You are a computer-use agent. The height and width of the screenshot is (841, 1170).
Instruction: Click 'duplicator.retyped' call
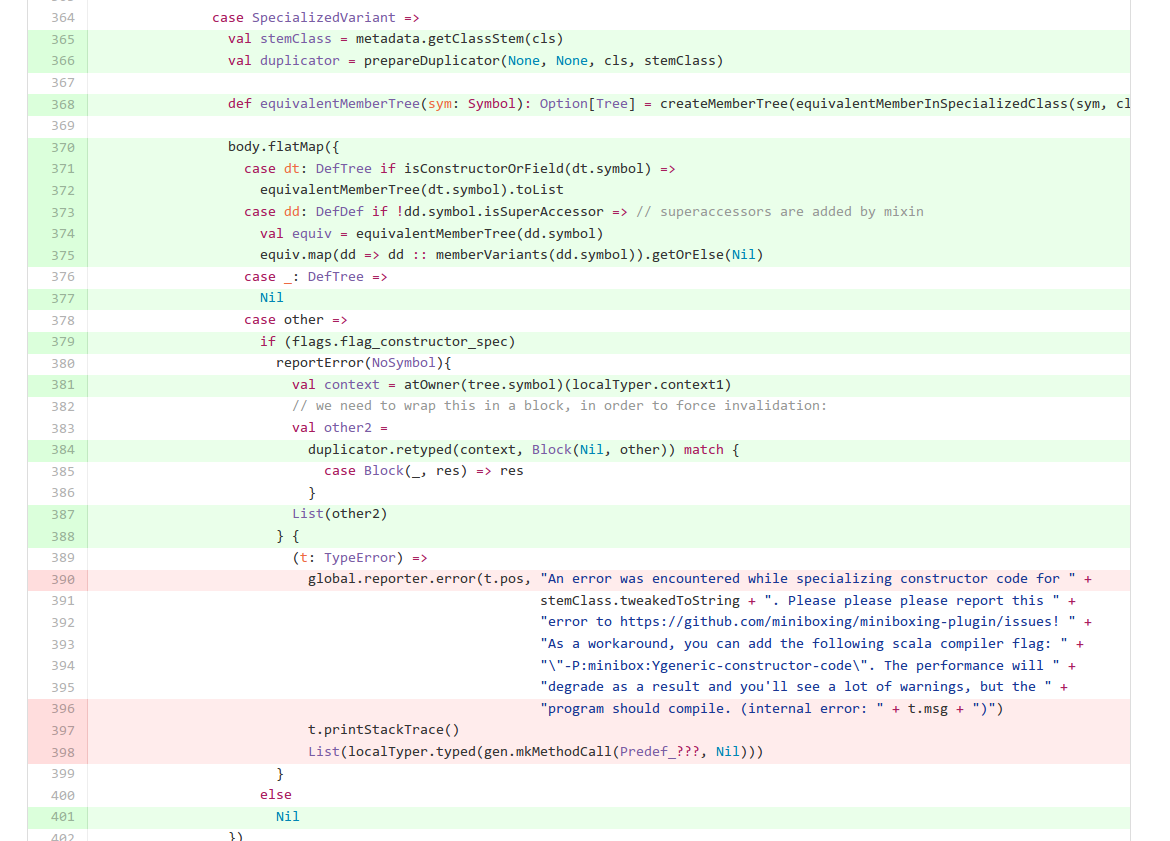(380, 450)
